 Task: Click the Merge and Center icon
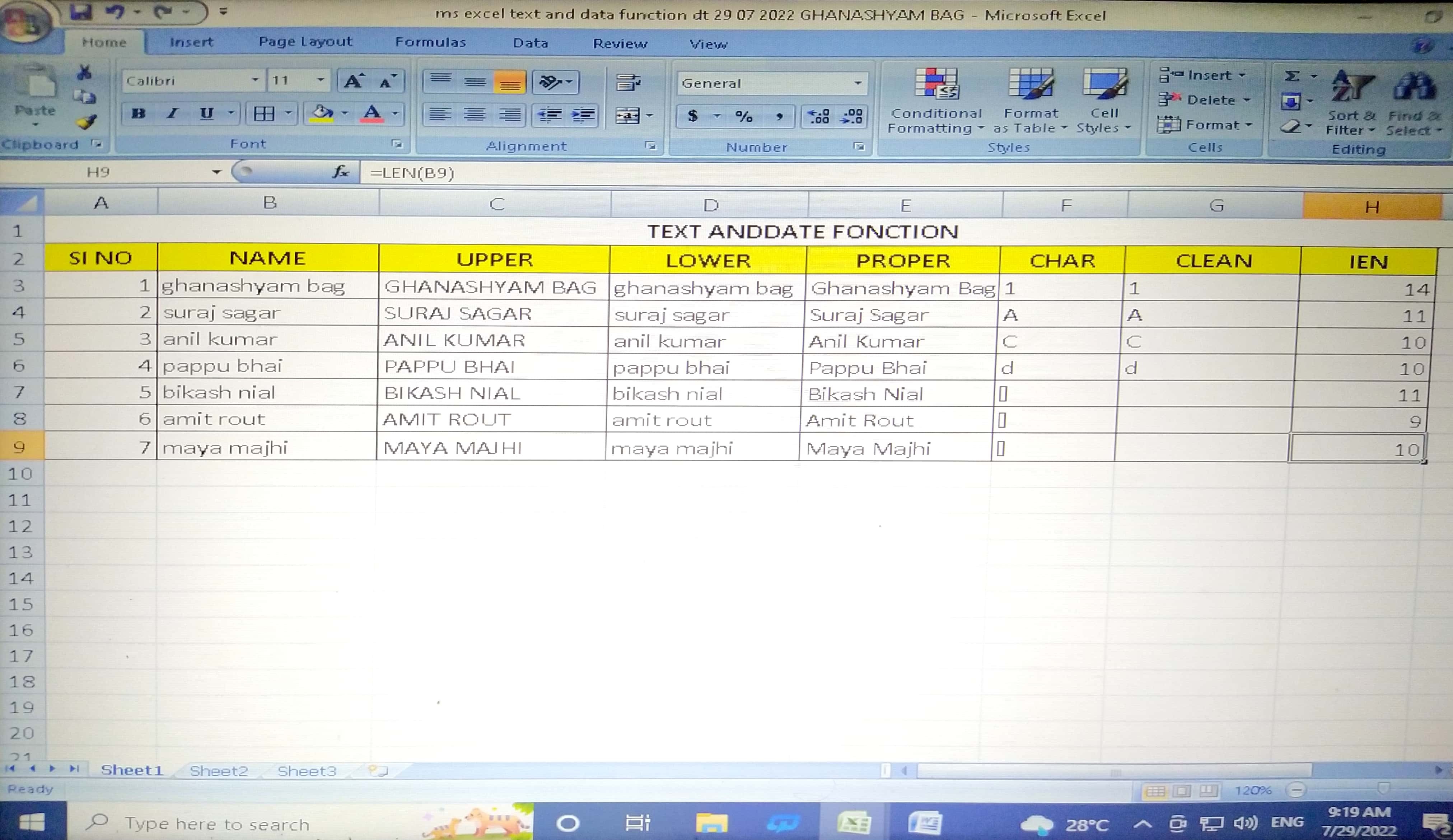tap(627, 116)
